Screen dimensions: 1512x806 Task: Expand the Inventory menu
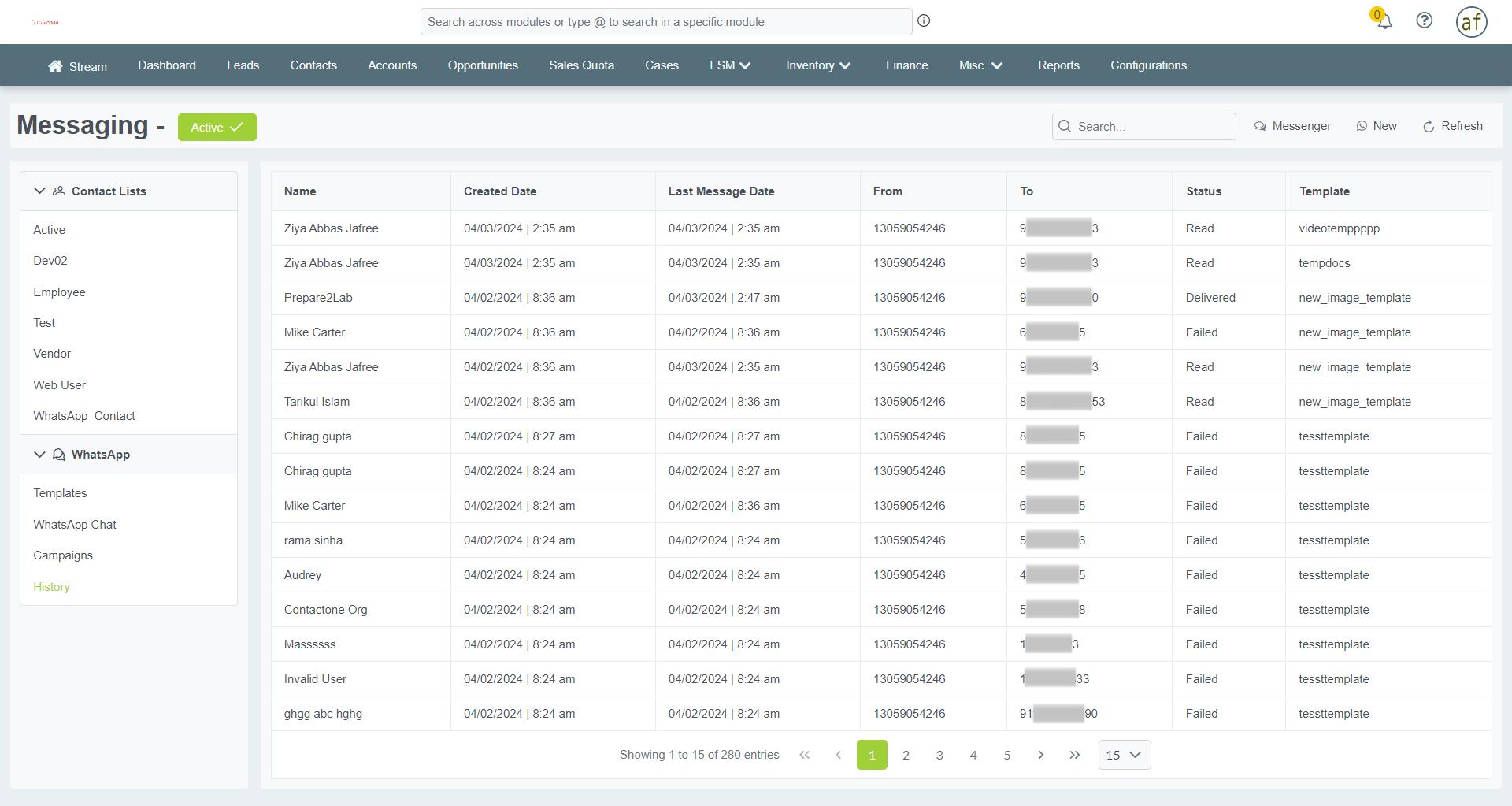(x=817, y=65)
